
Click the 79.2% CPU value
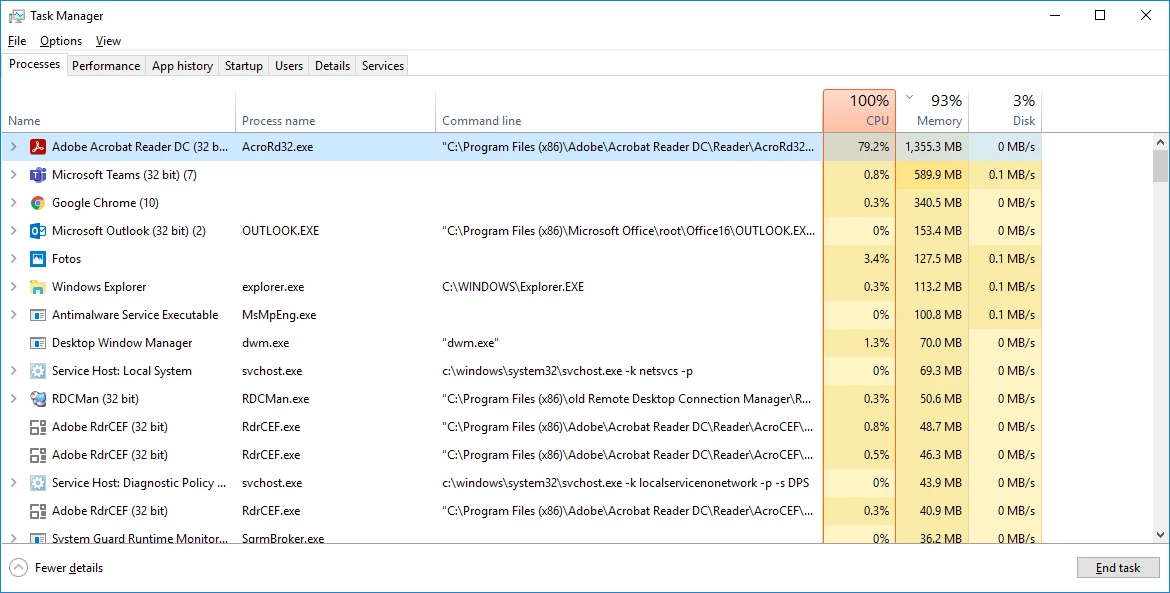tap(874, 147)
